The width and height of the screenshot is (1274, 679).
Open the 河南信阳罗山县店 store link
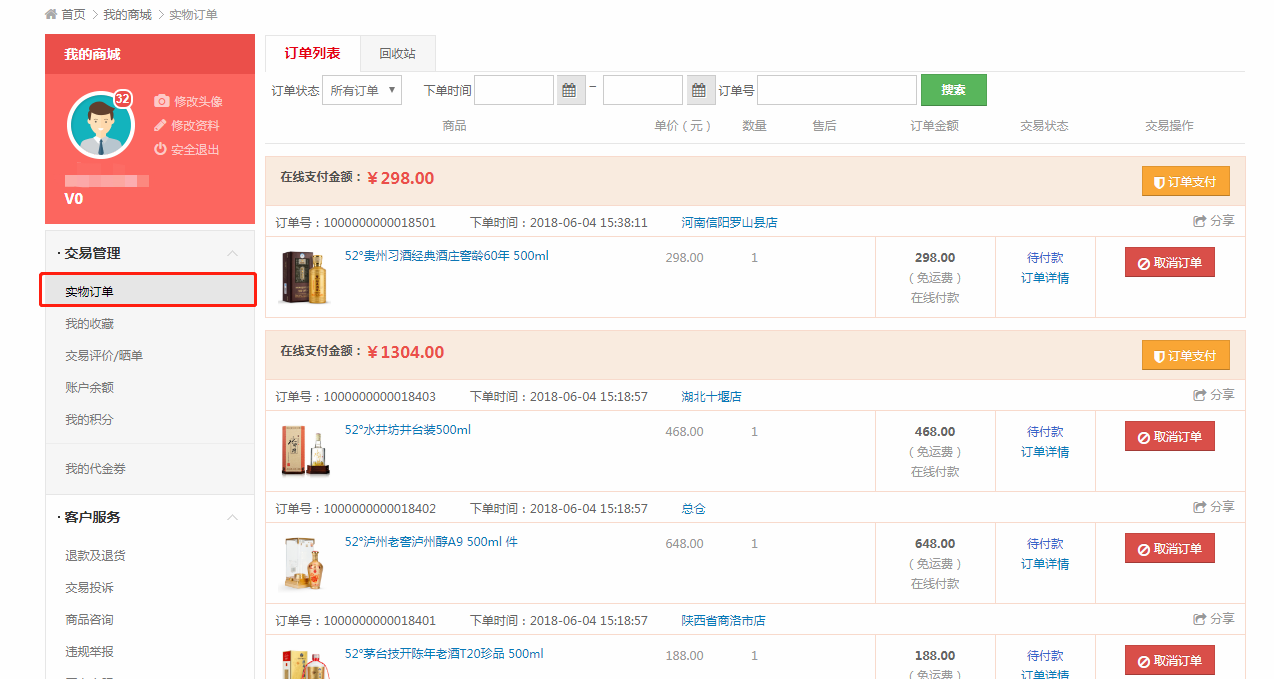coord(729,222)
